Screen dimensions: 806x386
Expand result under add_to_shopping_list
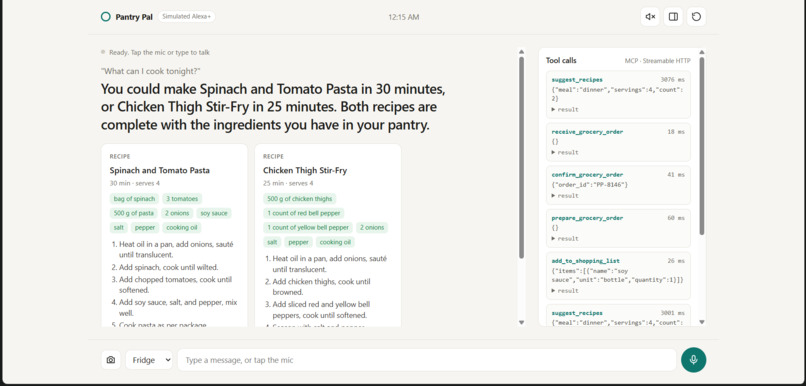[x=565, y=291]
